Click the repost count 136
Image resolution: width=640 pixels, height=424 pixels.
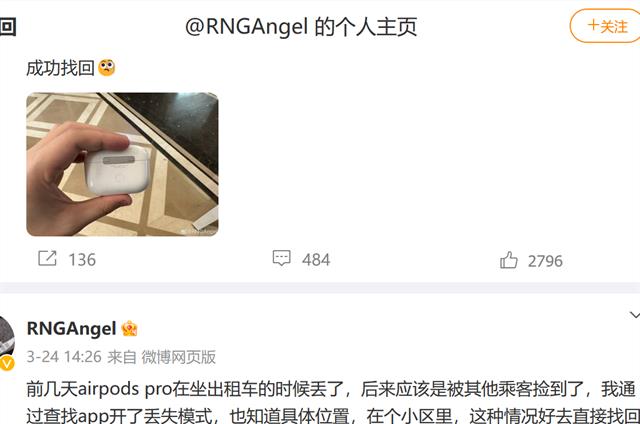tap(82, 260)
